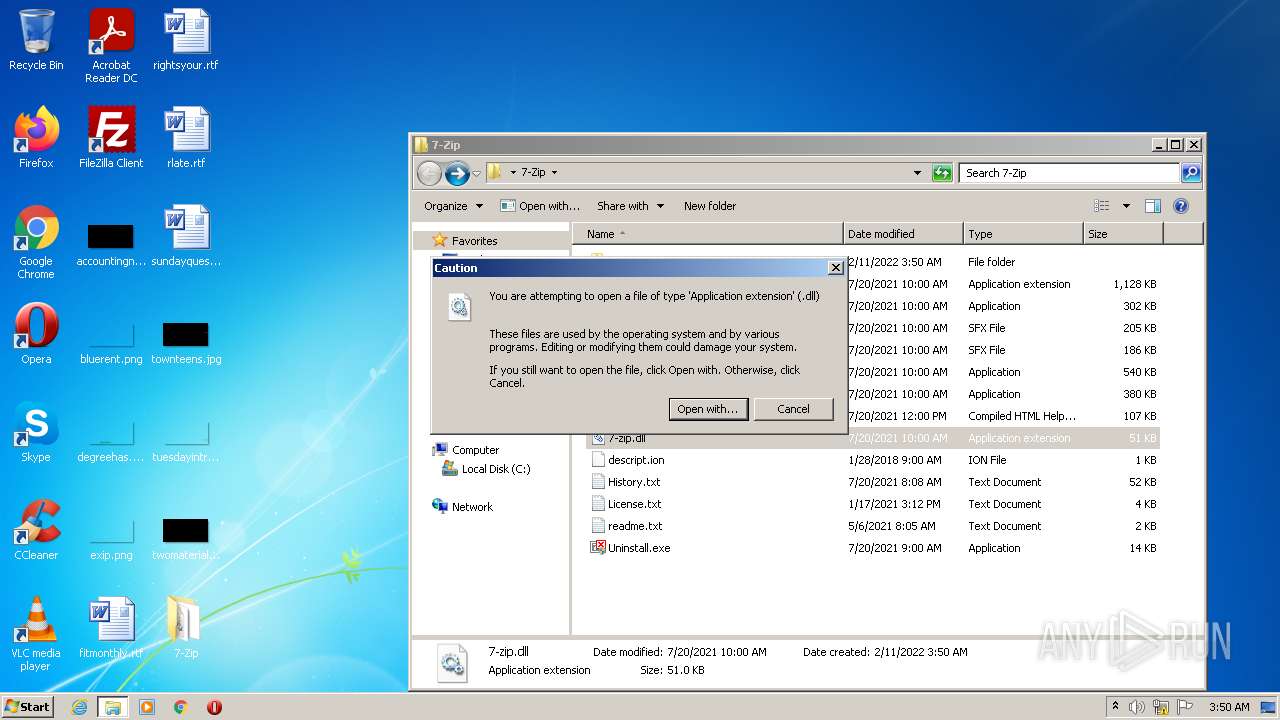Expand the 7-Zip breadcrumb arrow
This screenshot has width=1280, height=720.
pyautogui.click(x=554, y=173)
